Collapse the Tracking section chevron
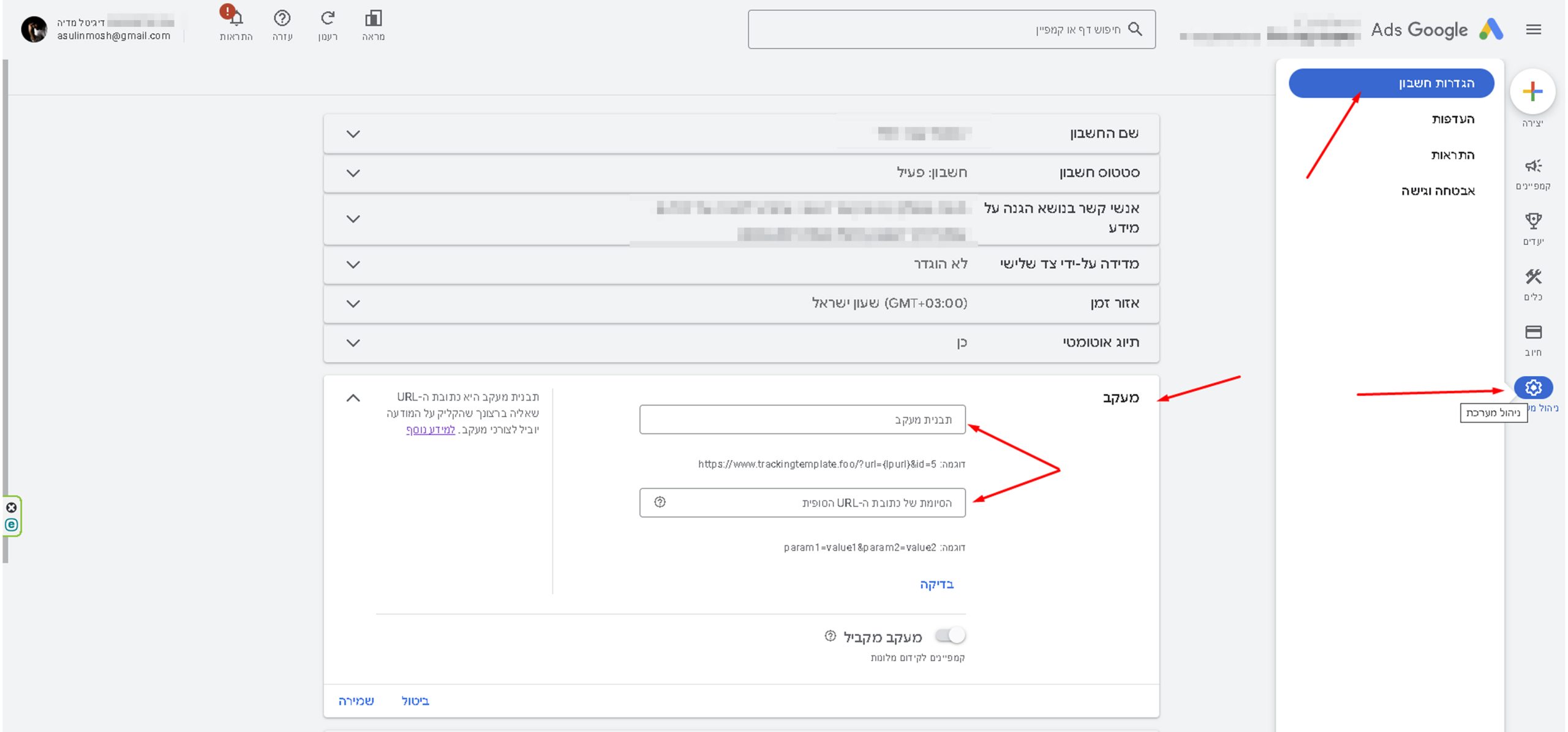Viewport: 1568px width, 732px height. tap(353, 398)
